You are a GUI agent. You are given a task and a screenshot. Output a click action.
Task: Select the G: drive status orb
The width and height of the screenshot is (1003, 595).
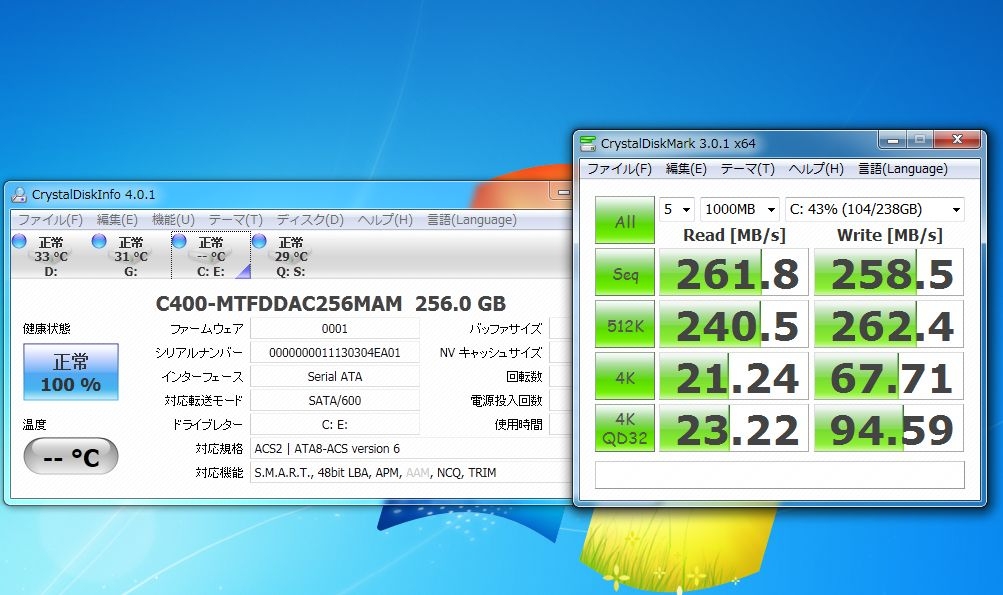coord(99,241)
